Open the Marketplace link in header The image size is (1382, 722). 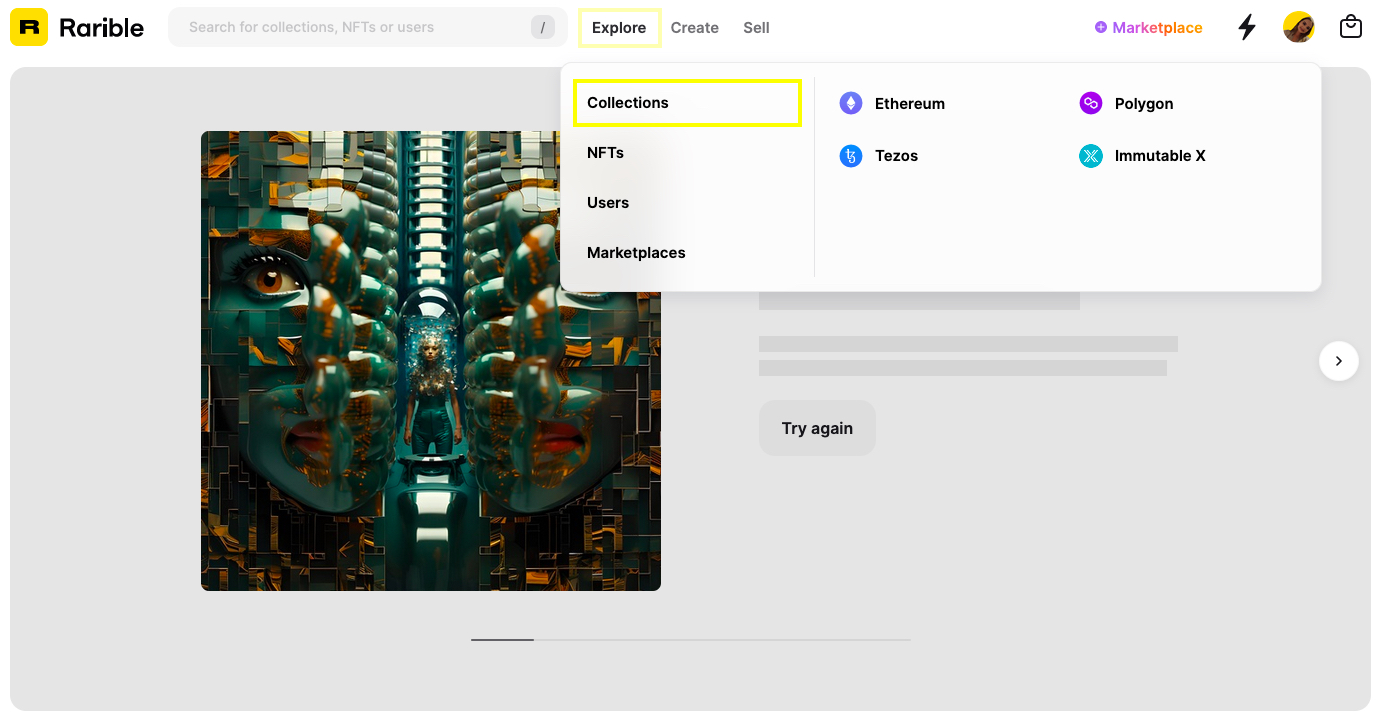pyautogui.click(x=1149, y=28)
